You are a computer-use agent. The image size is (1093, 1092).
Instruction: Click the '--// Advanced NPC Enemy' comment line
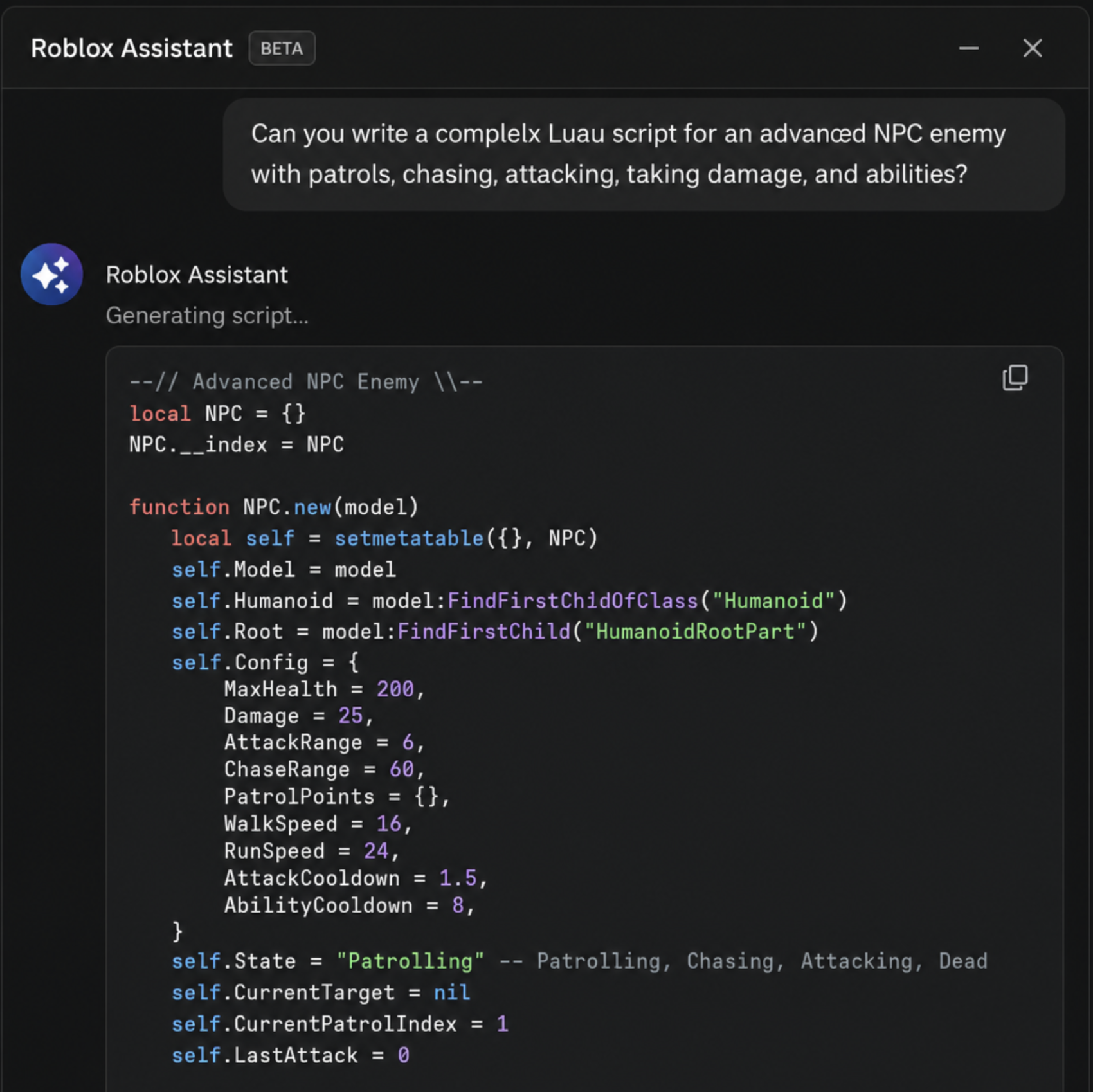[x=306, y=381]
